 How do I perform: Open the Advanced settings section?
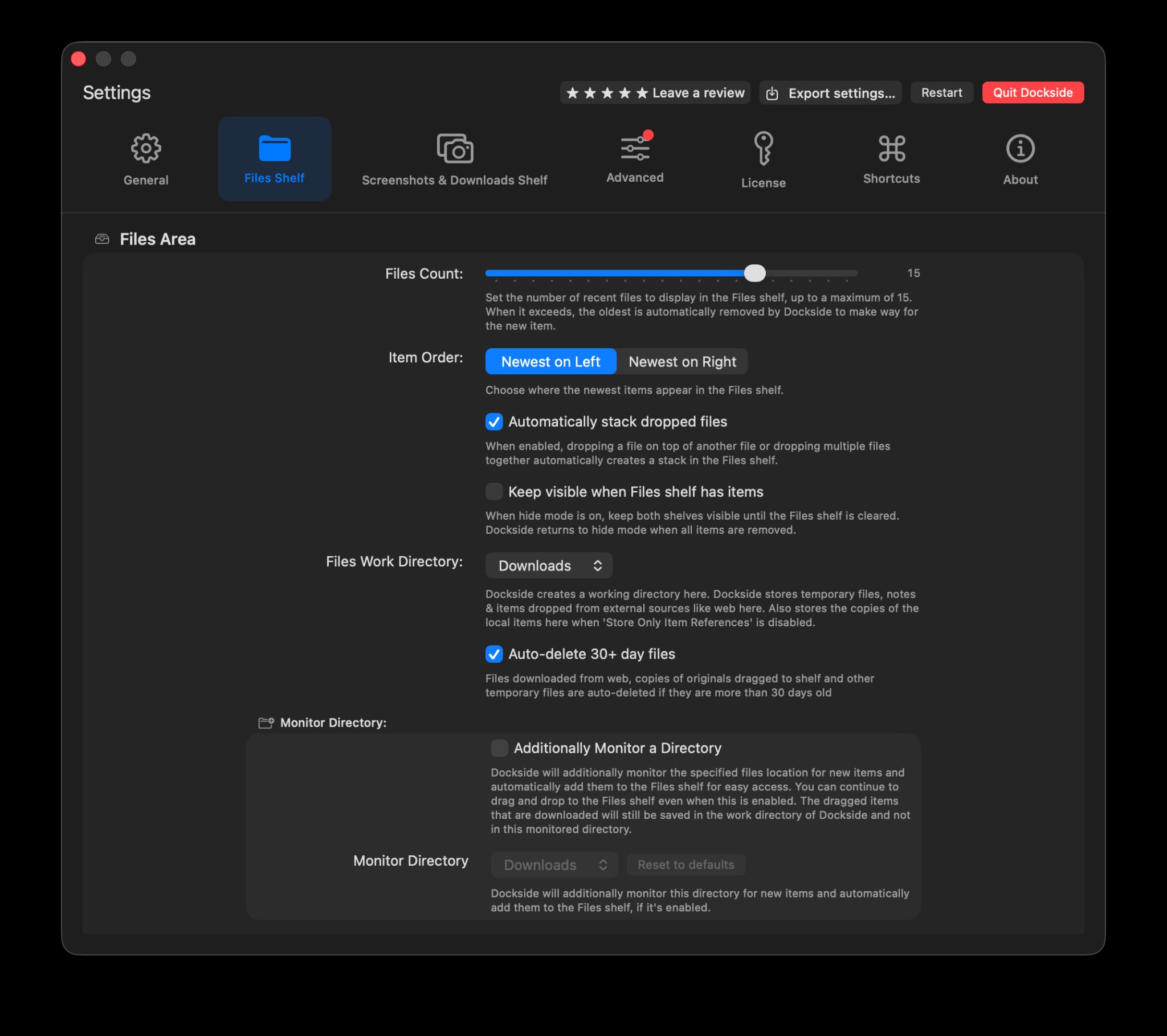[x=634, y=158]
